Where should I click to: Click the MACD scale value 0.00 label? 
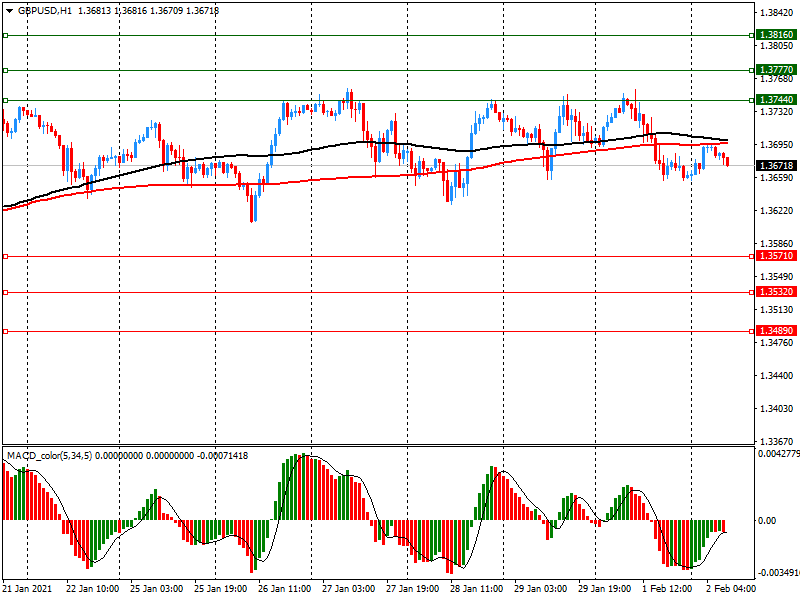(x=768, y=521)
